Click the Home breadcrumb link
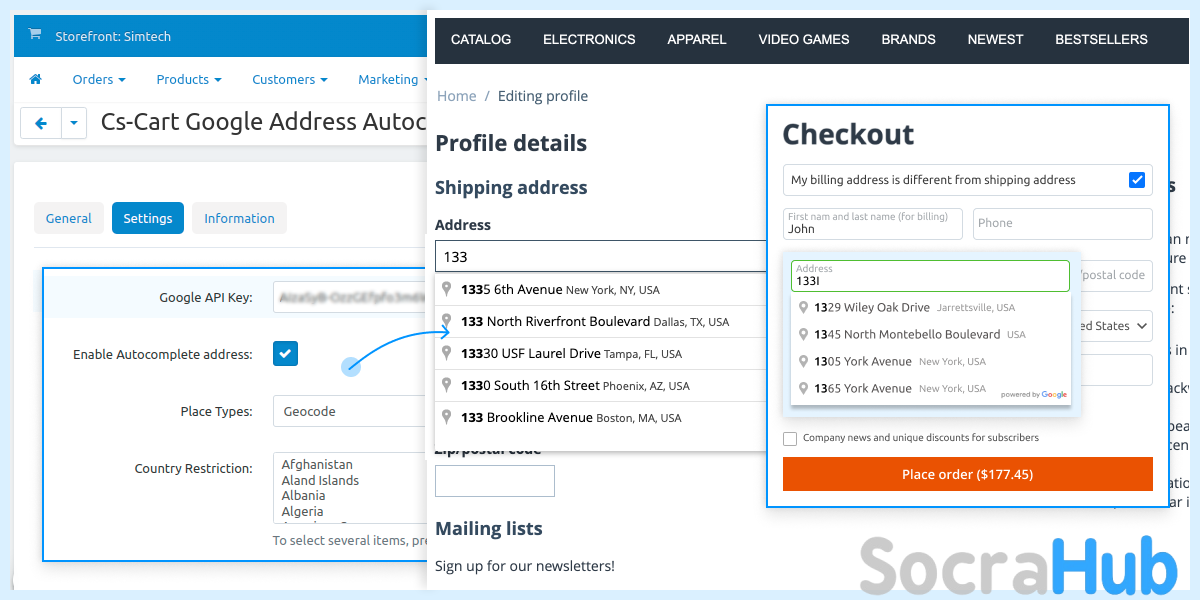Screen dimensions: 1200x600 click(x=457, y=96)
